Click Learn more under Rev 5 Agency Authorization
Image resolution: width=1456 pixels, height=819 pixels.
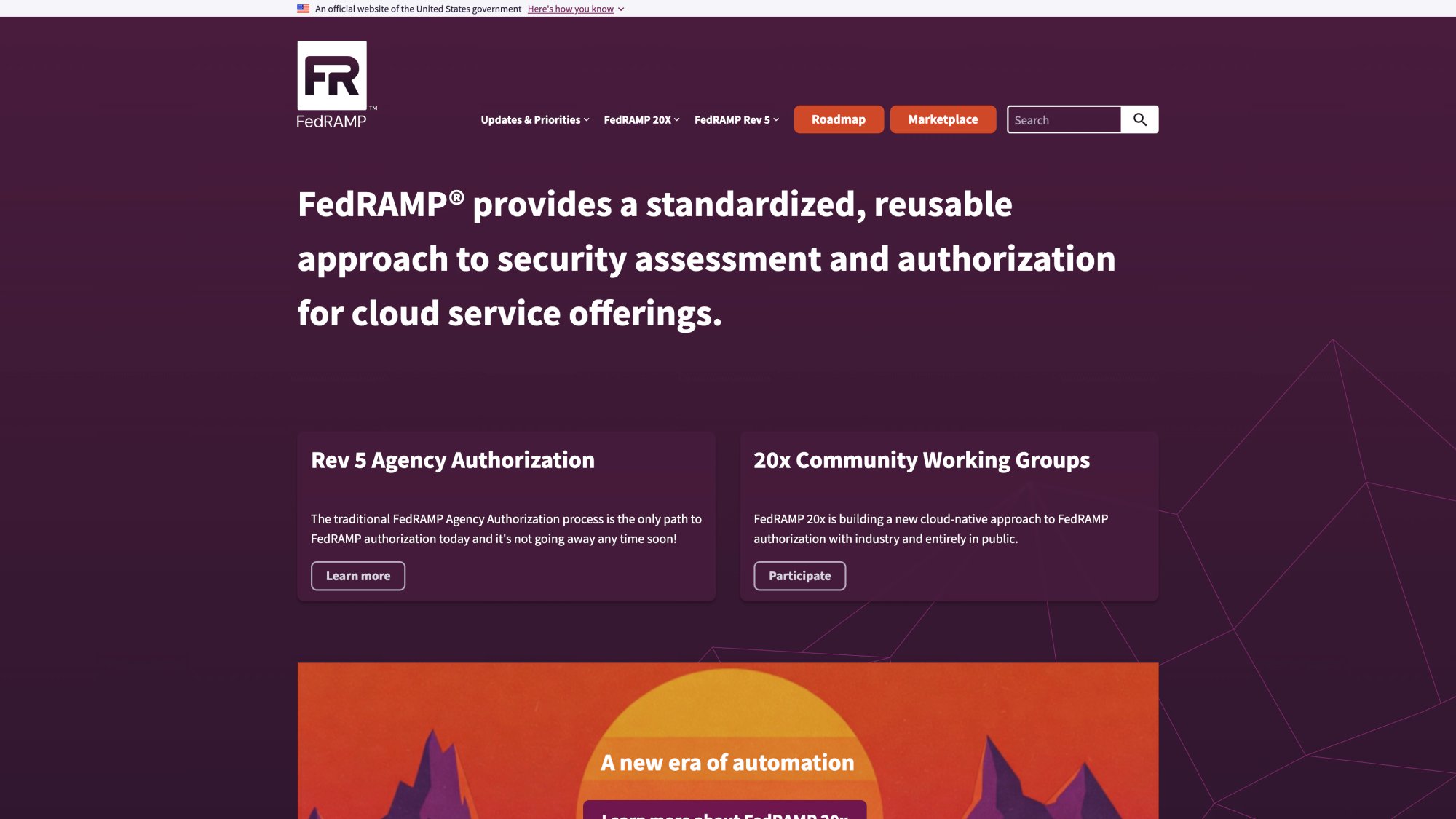(x=357, y=575)
